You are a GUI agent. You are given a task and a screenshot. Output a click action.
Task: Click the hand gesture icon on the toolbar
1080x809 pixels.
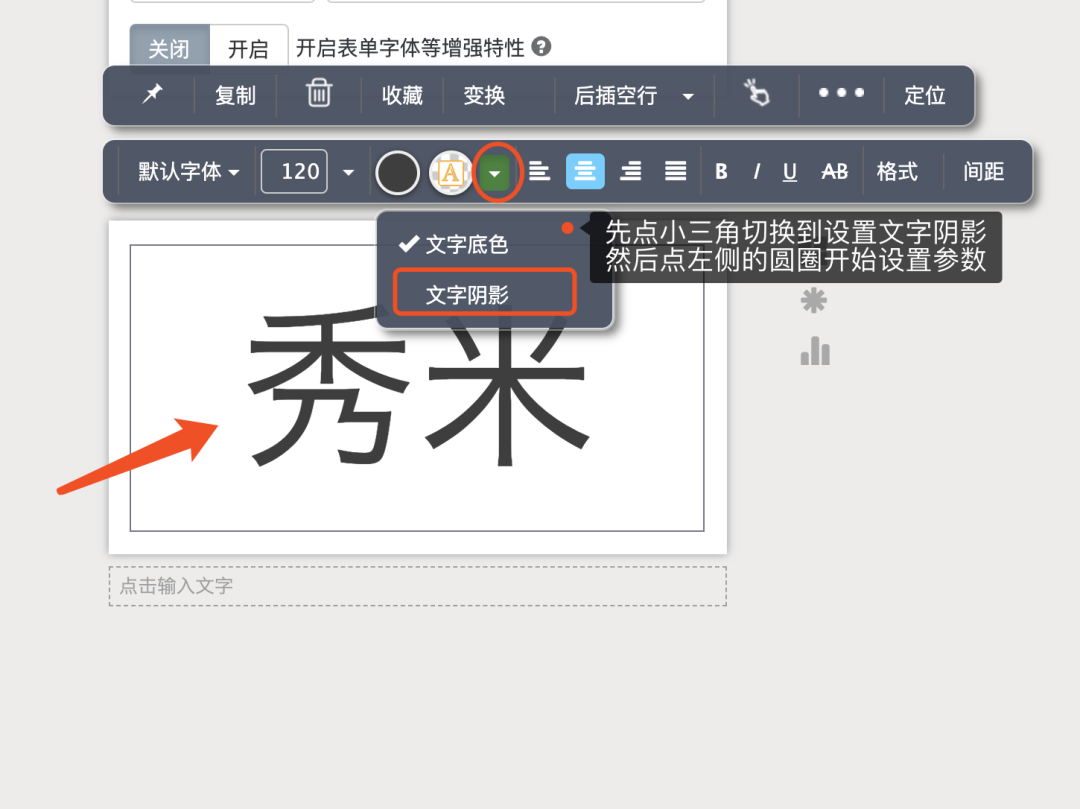click(x=757, y=94)
